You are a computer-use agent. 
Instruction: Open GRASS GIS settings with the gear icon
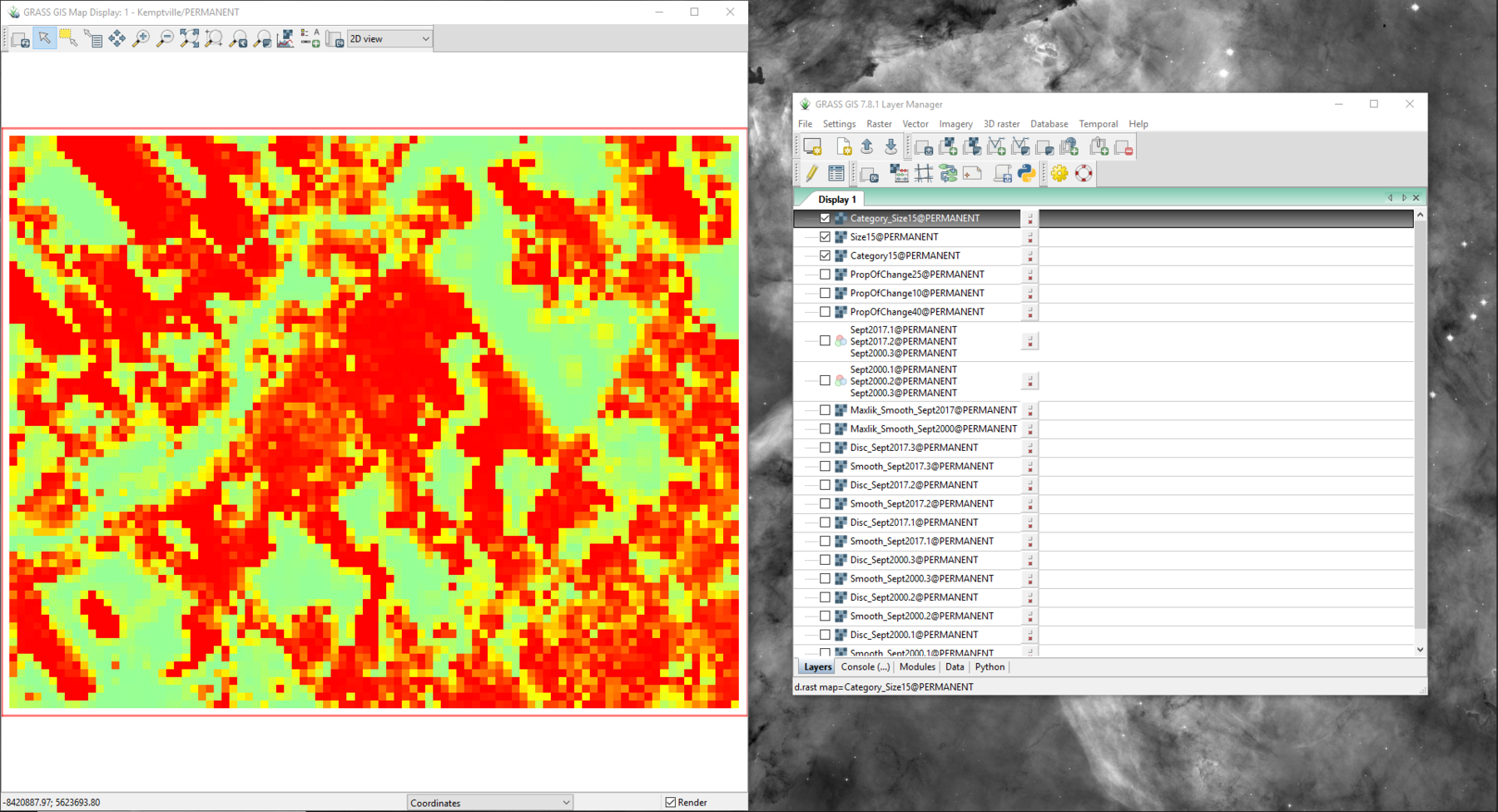1059,173
